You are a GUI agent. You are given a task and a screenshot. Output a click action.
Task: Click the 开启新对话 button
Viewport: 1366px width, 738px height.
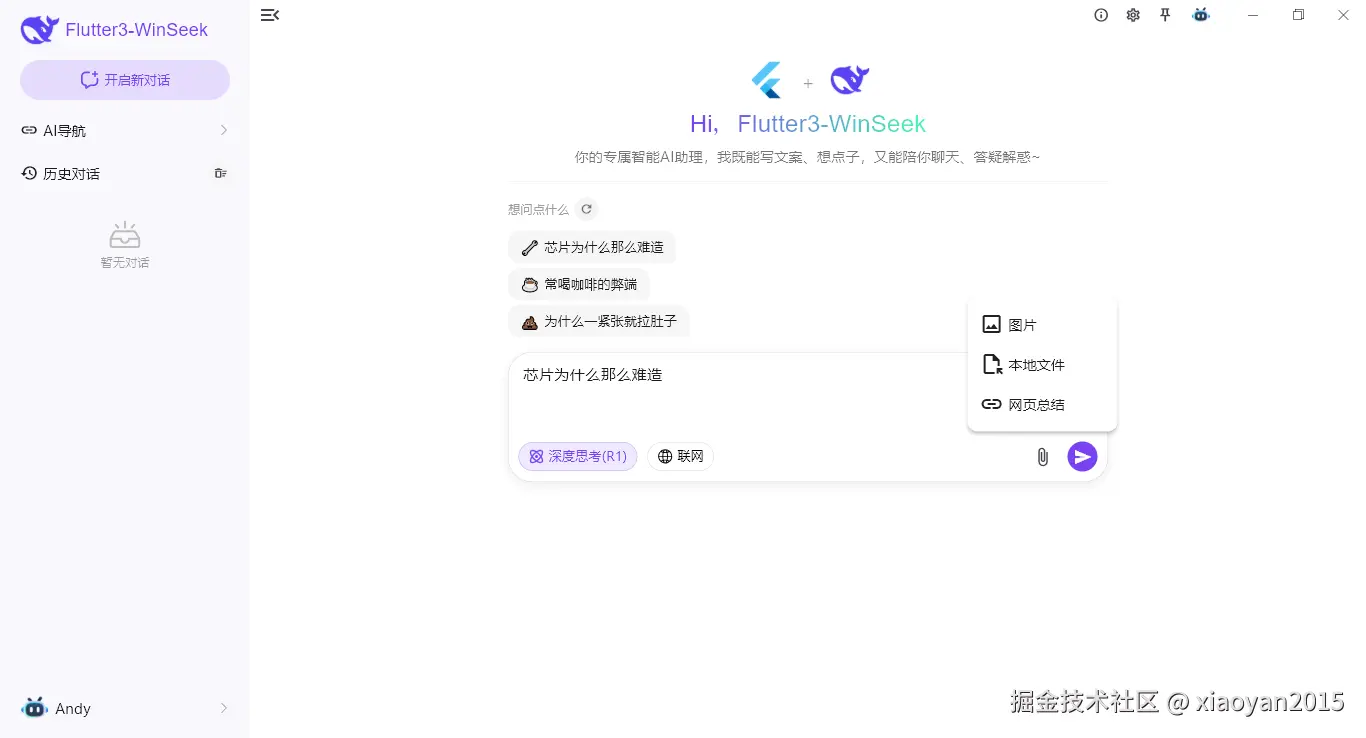point(124,79)
